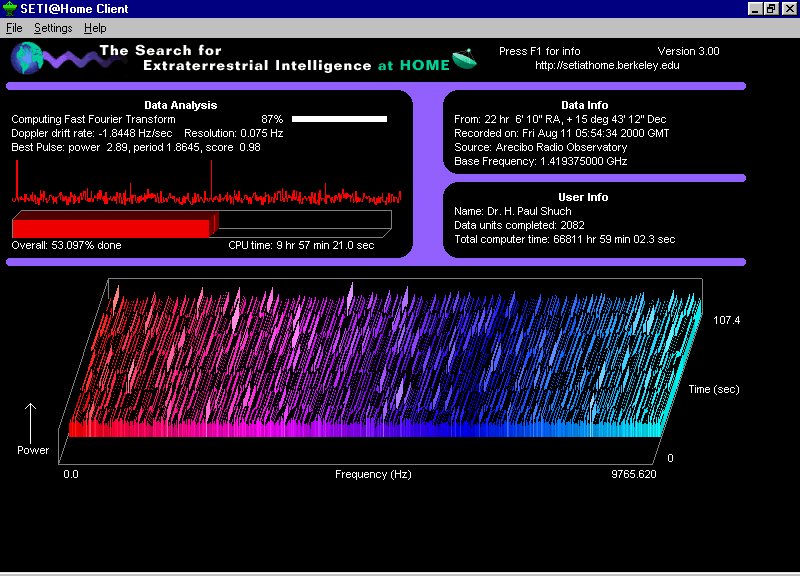Open the File menu
Screen dimensions: 800x576
point(14,28)
